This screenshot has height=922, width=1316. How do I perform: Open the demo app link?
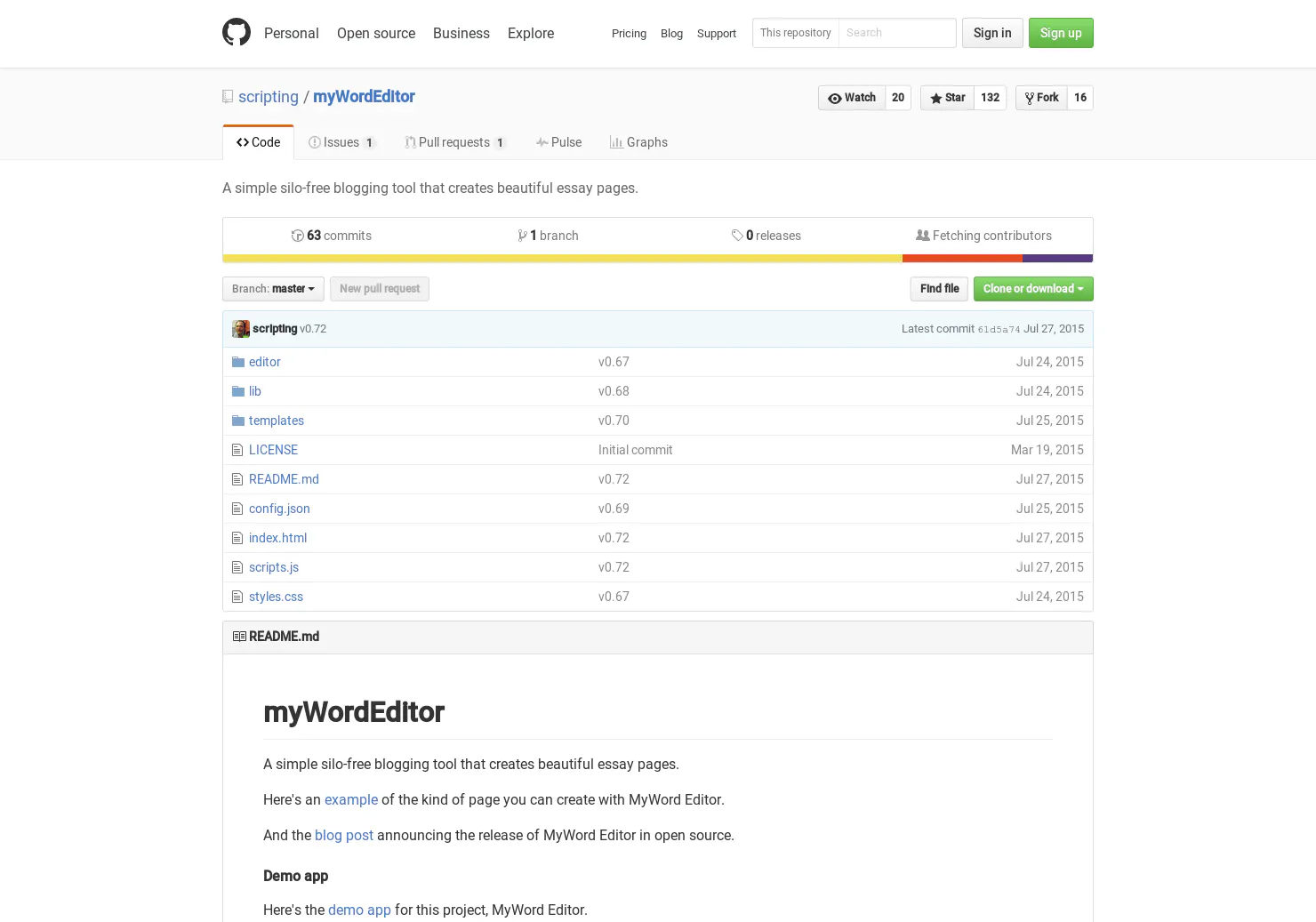(x=359, y=910)
